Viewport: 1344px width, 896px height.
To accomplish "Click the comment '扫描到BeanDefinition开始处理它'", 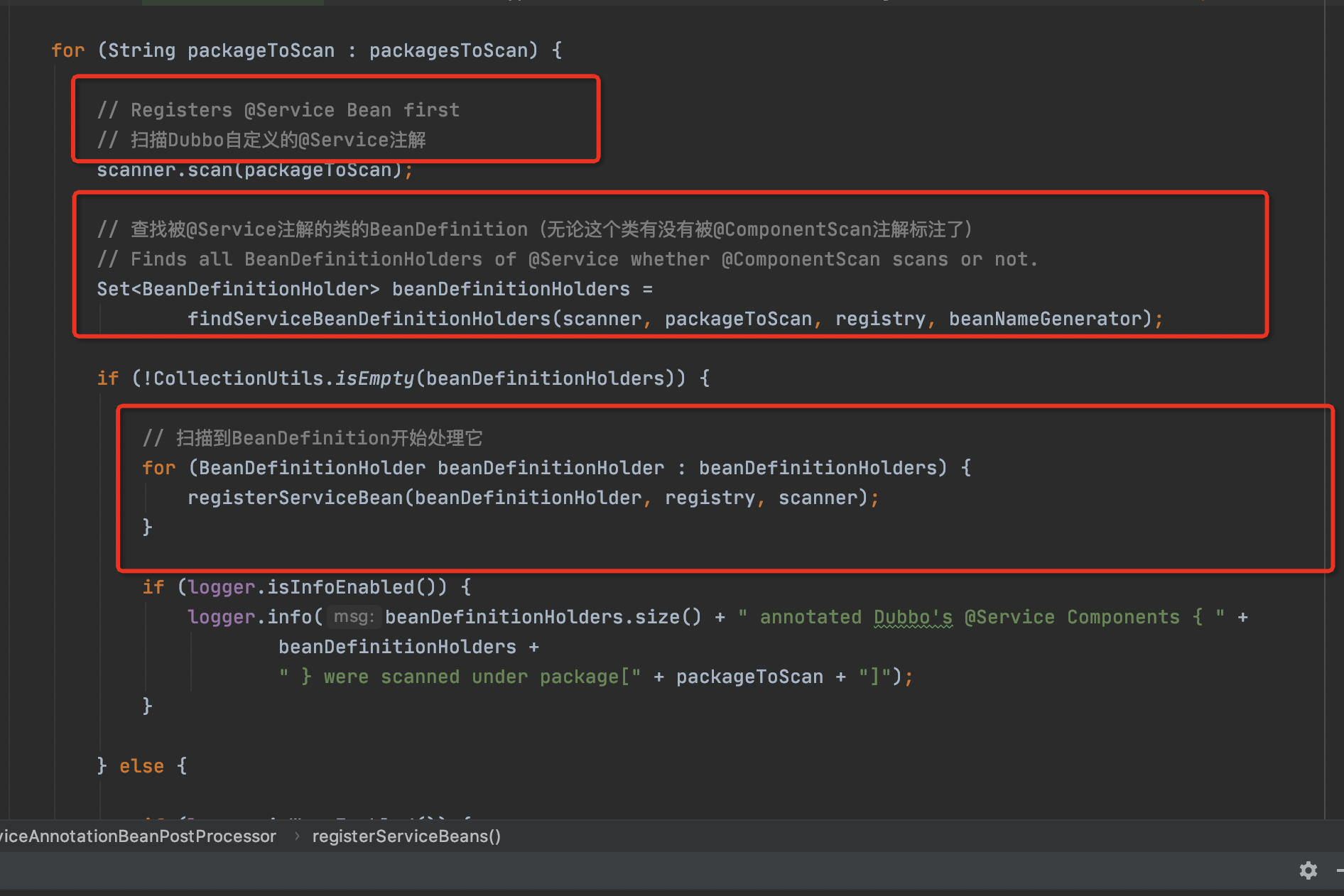I will click(313, 438).
